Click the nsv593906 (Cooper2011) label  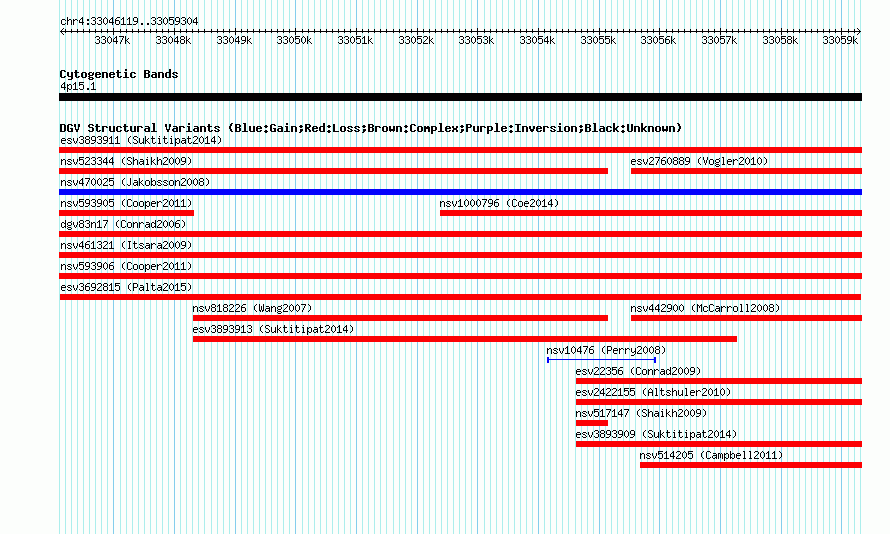pos(126,266)
